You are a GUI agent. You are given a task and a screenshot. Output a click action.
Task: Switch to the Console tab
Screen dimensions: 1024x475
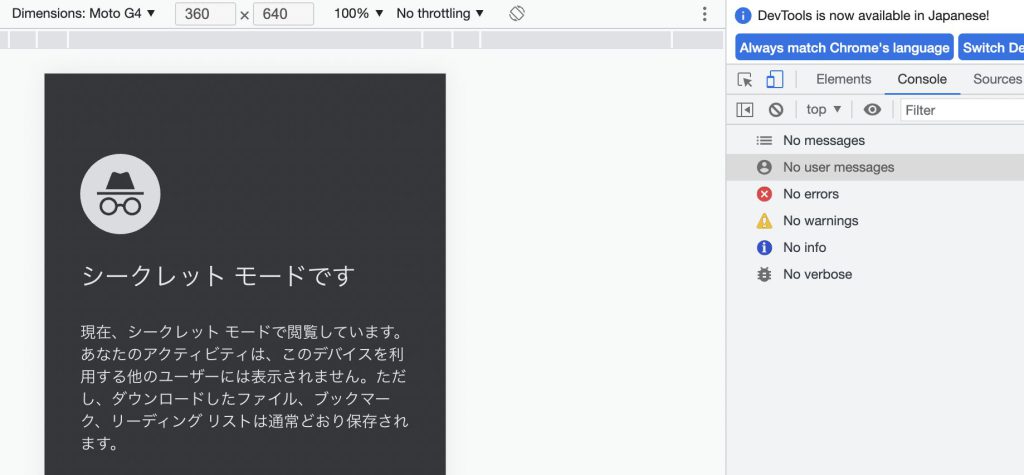(922, 79)
